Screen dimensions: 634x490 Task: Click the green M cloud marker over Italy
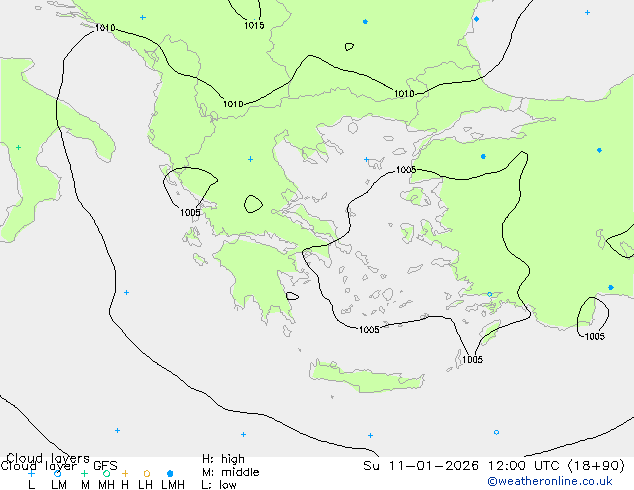(x=19, y=148)
